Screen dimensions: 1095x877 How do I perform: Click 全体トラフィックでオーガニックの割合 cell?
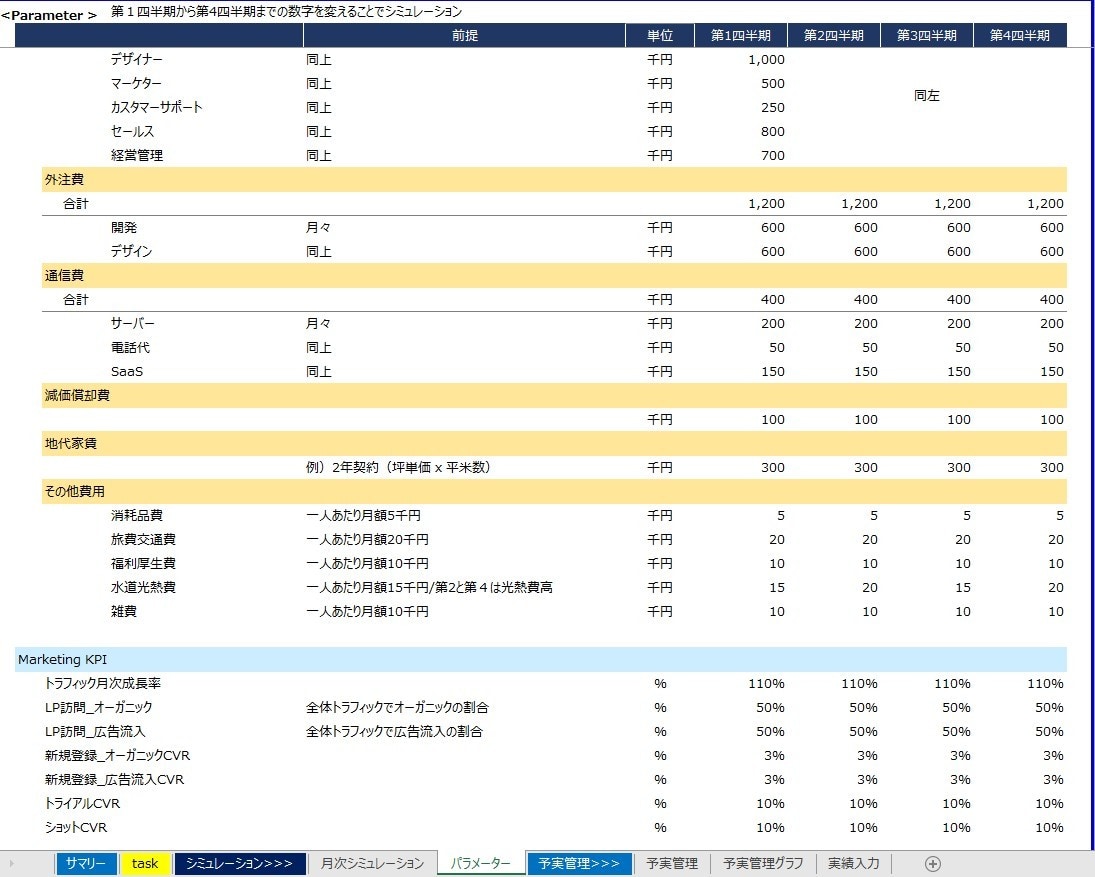point(397,707)
